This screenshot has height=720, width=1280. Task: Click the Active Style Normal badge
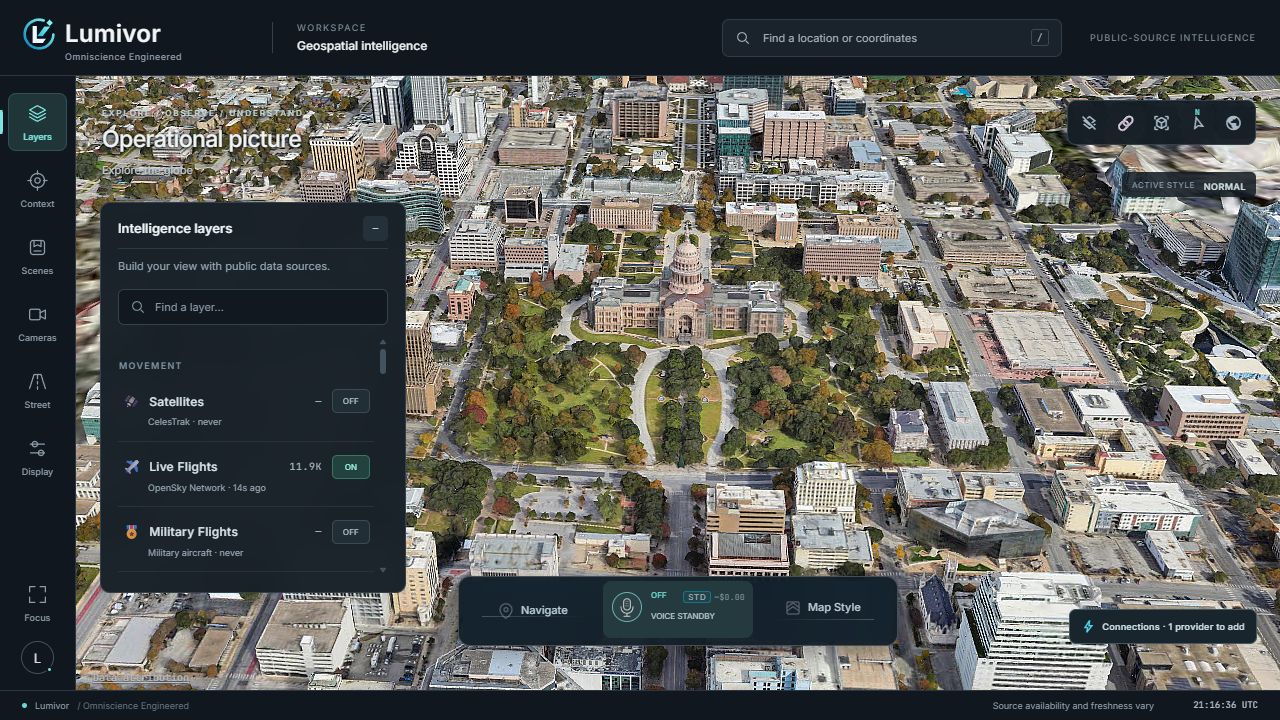[x=1188, y=186]
